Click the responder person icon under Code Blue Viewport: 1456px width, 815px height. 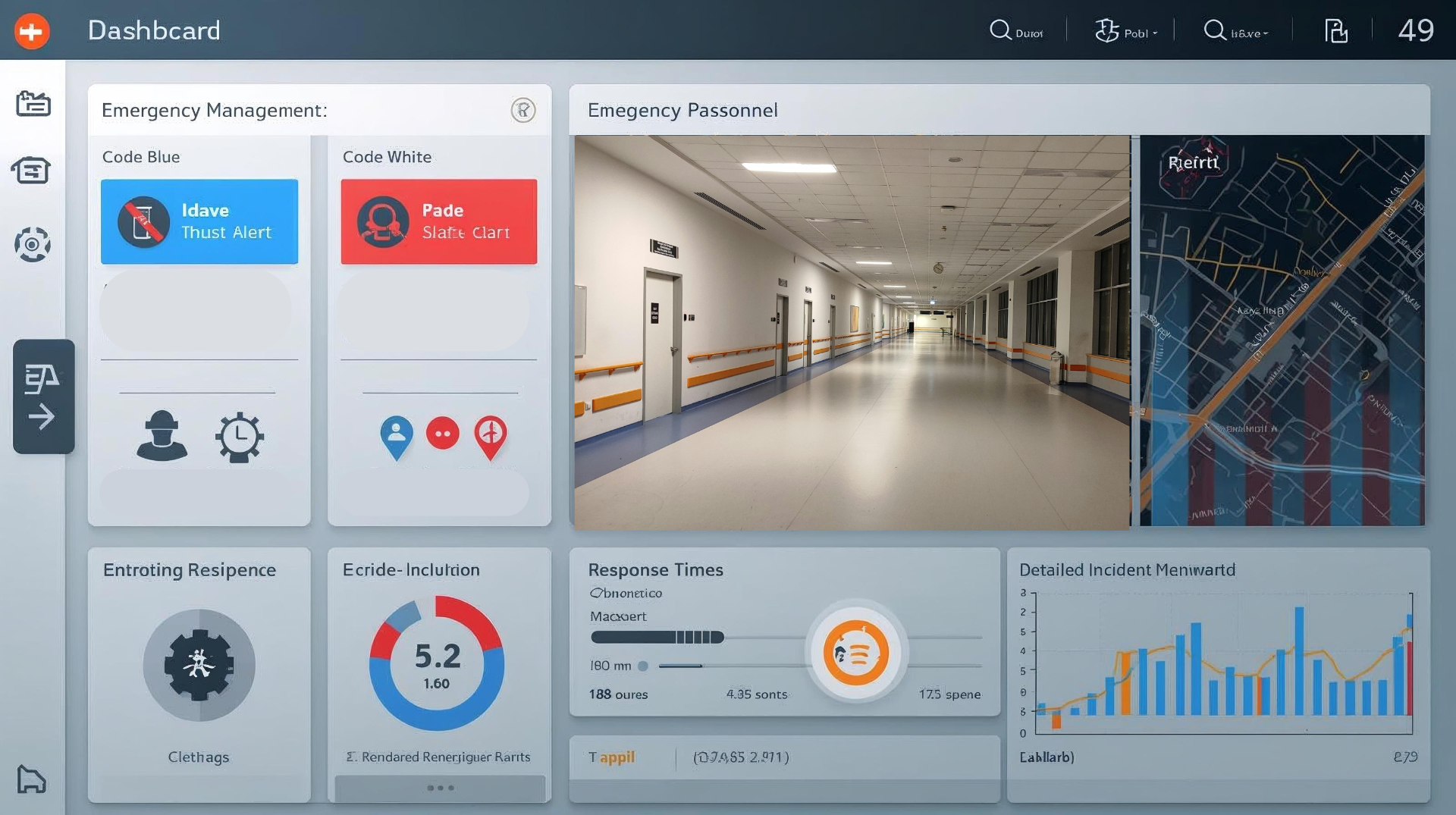[x=162, y=436]
